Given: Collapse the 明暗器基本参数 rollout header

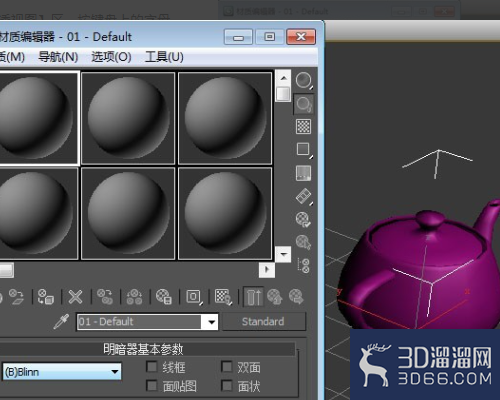Looking at the screenshot, I should (x=143, y=349).
